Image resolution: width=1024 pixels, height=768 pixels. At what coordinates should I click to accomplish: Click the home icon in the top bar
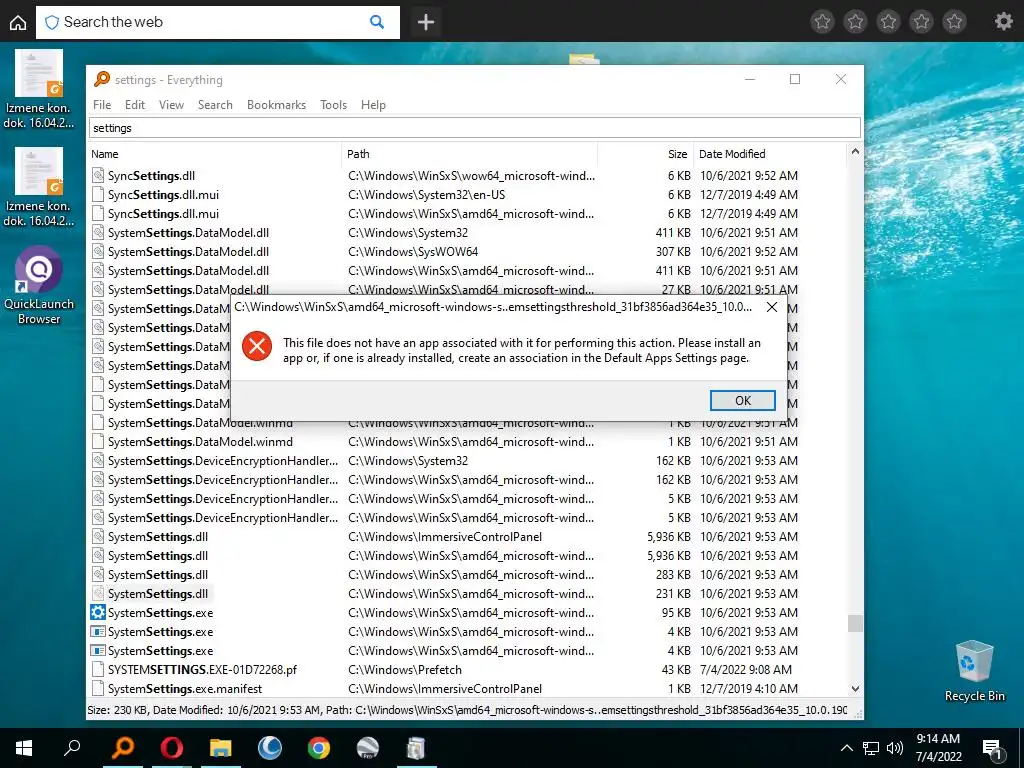tap(18, 22)
